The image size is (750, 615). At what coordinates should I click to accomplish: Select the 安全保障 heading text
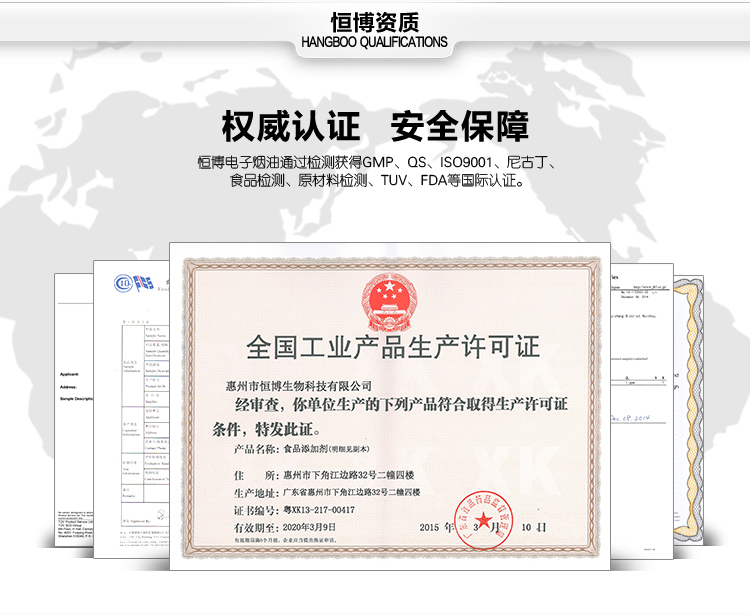pyautogui.click(x=460, y=126)
